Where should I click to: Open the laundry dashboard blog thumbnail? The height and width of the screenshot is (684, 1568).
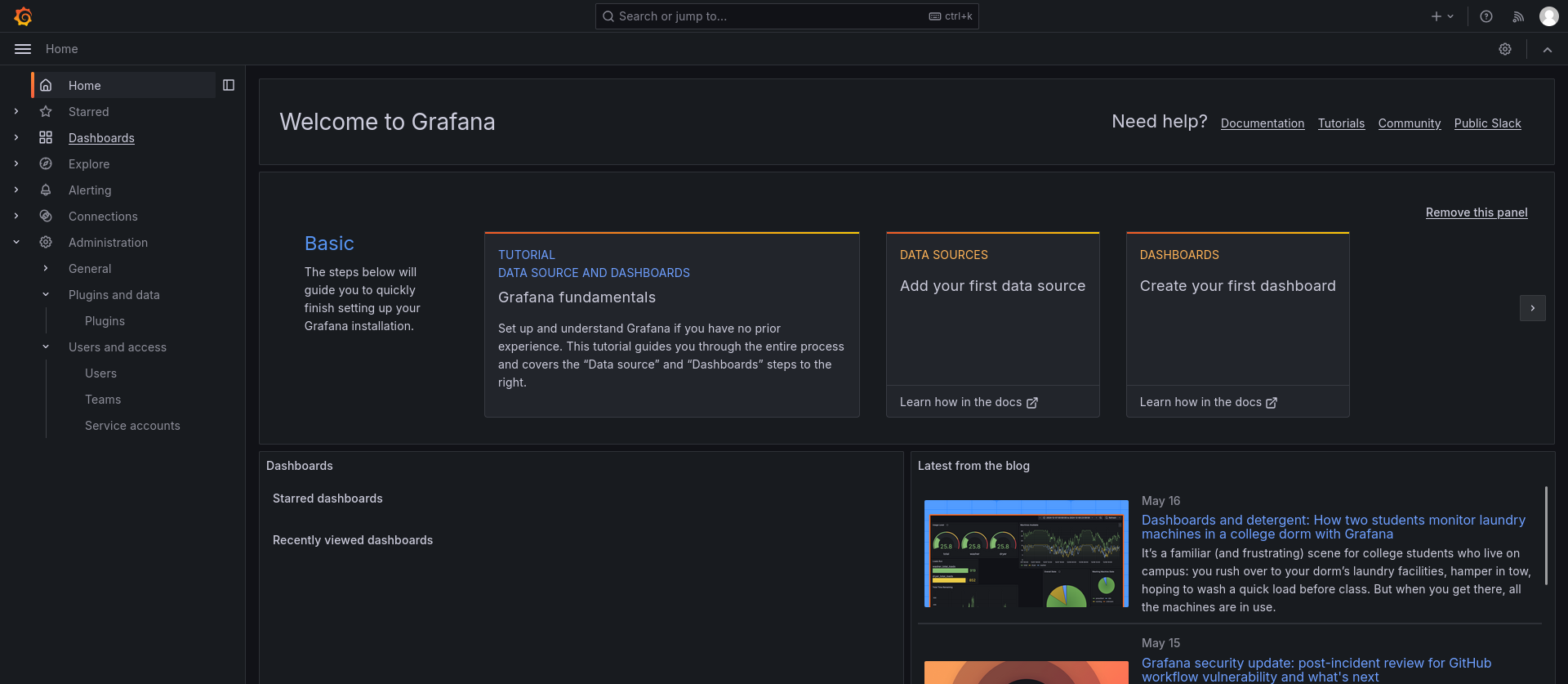[x=1026, y=553]
